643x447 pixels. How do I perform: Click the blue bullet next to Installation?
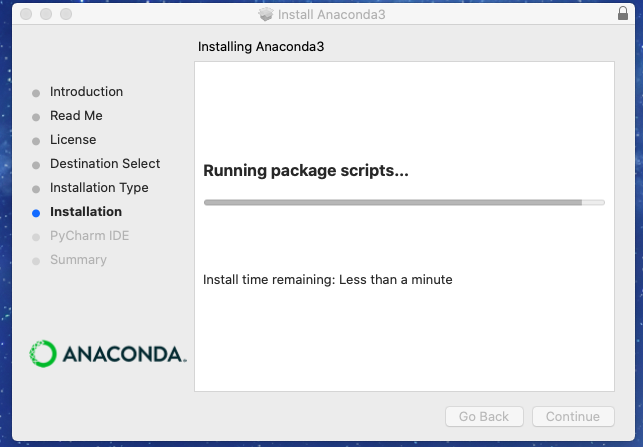(x=36, y=213)
